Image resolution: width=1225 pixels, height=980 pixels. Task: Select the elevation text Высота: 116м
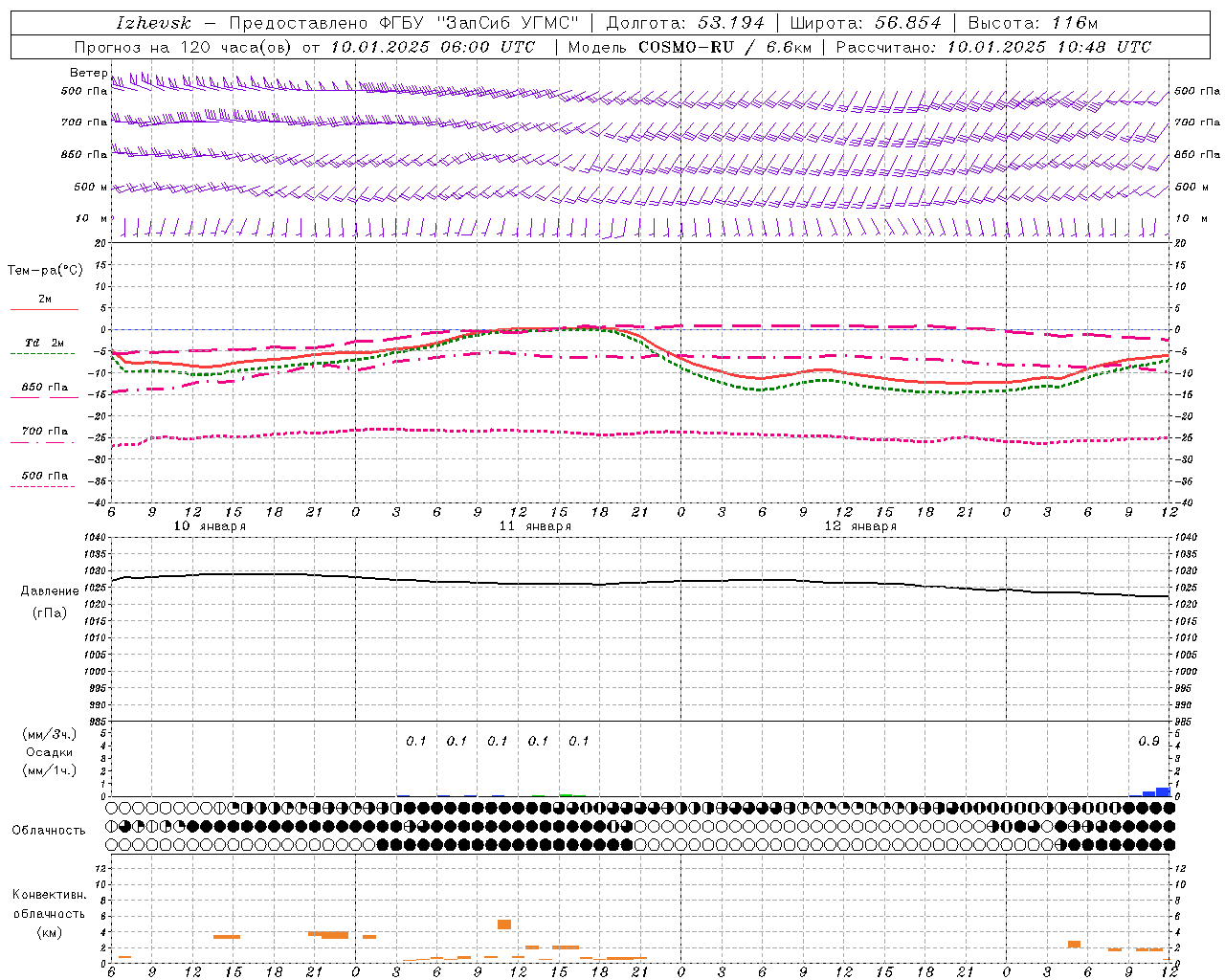pyautogui.click(x=1033, y=23)
